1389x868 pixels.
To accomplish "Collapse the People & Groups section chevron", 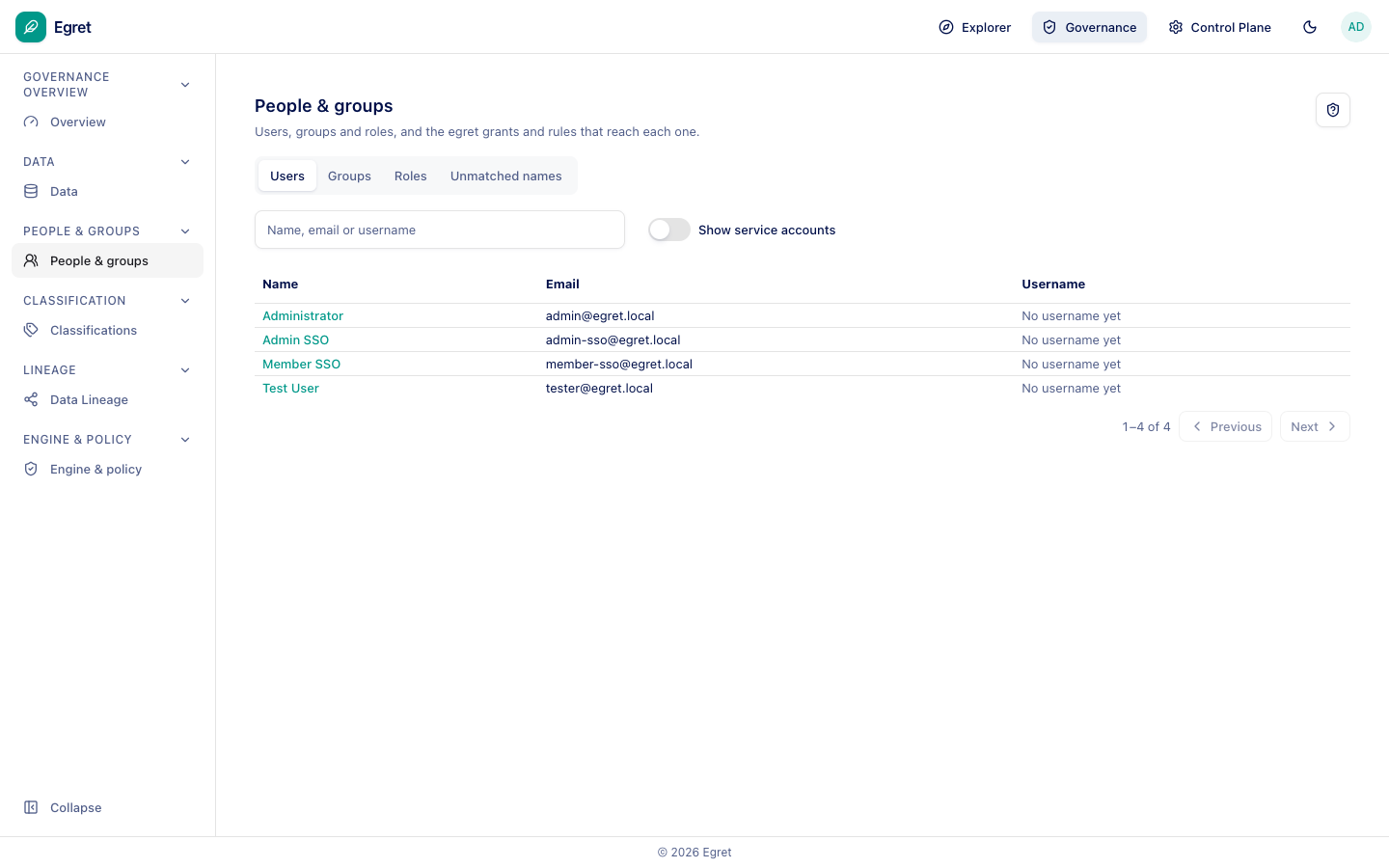I will 185,231.
